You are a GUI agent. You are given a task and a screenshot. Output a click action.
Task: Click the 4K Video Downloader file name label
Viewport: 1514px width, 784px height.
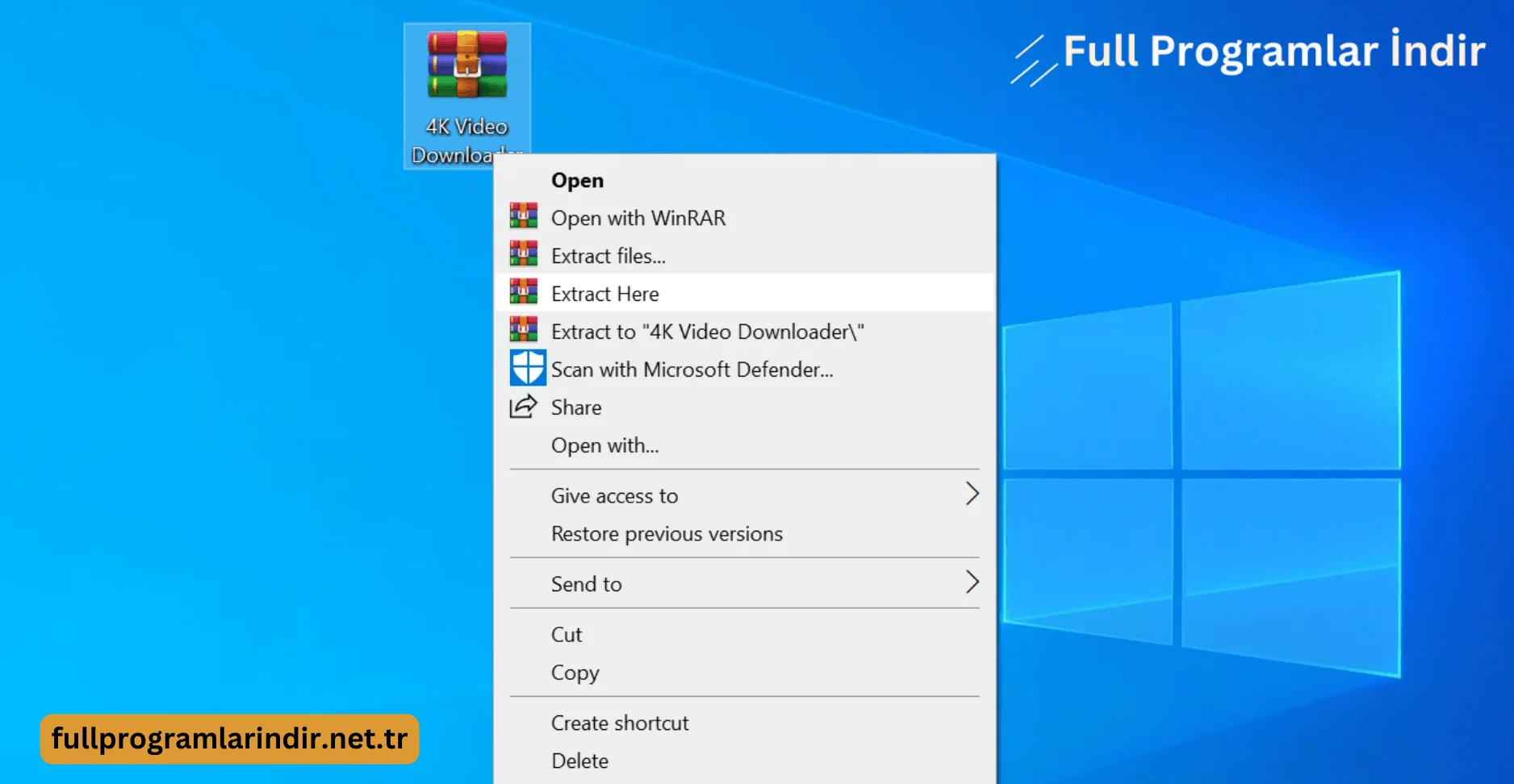click(x=466, y=140)
